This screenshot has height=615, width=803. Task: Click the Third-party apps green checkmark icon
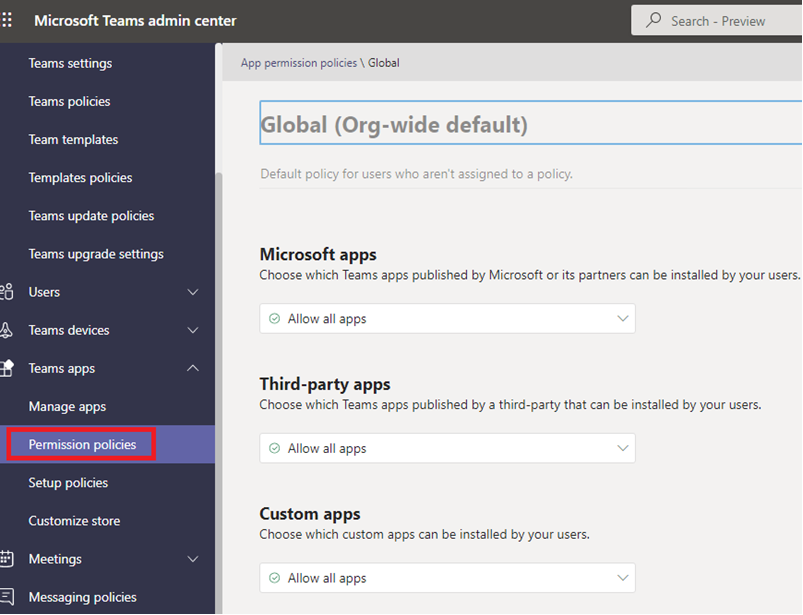[274, 448]
